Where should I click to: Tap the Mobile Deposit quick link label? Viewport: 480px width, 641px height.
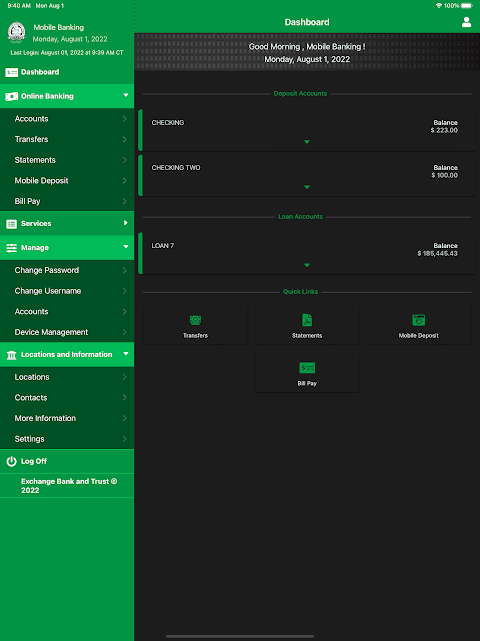pos(419,336)
